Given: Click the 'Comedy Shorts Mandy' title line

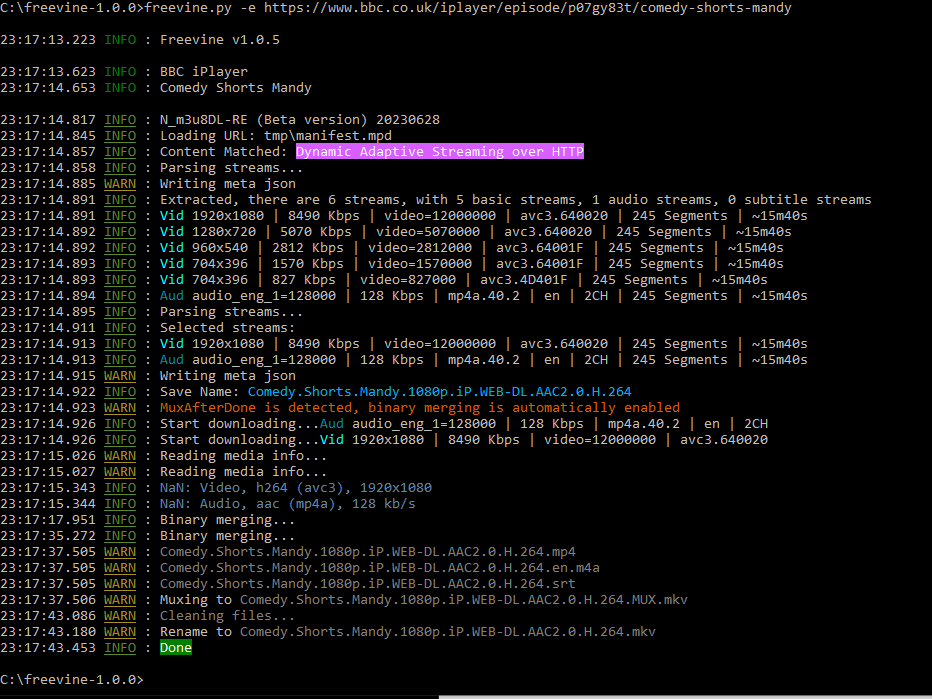Looking at the screenshot, I should (235, 88).
